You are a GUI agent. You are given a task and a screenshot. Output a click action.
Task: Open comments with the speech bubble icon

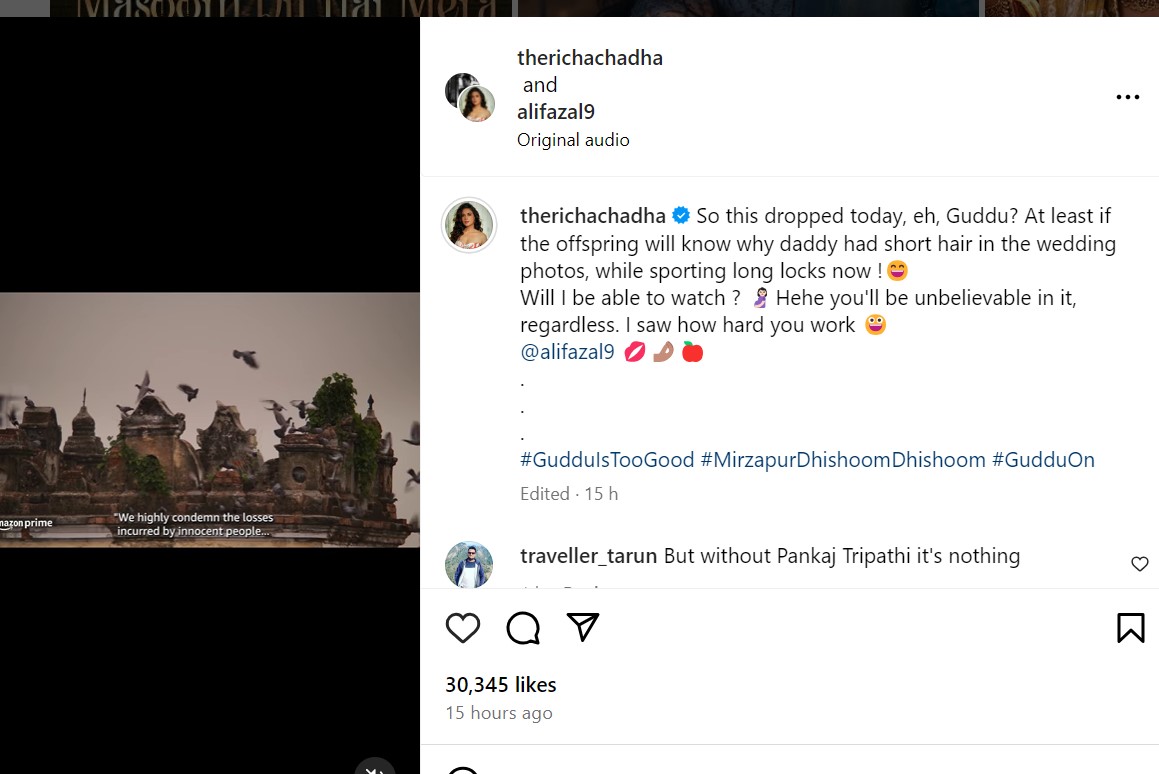point(523,628)
